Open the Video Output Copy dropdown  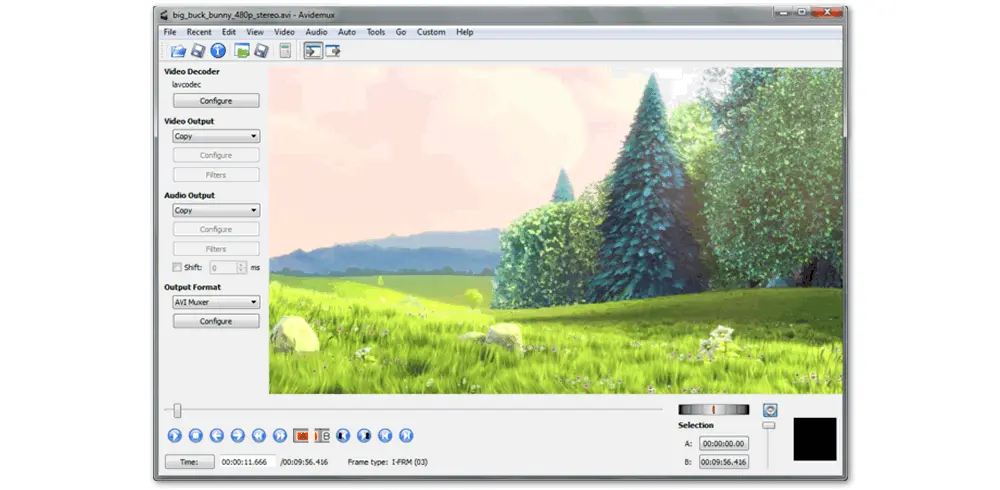tap(216, 136)
